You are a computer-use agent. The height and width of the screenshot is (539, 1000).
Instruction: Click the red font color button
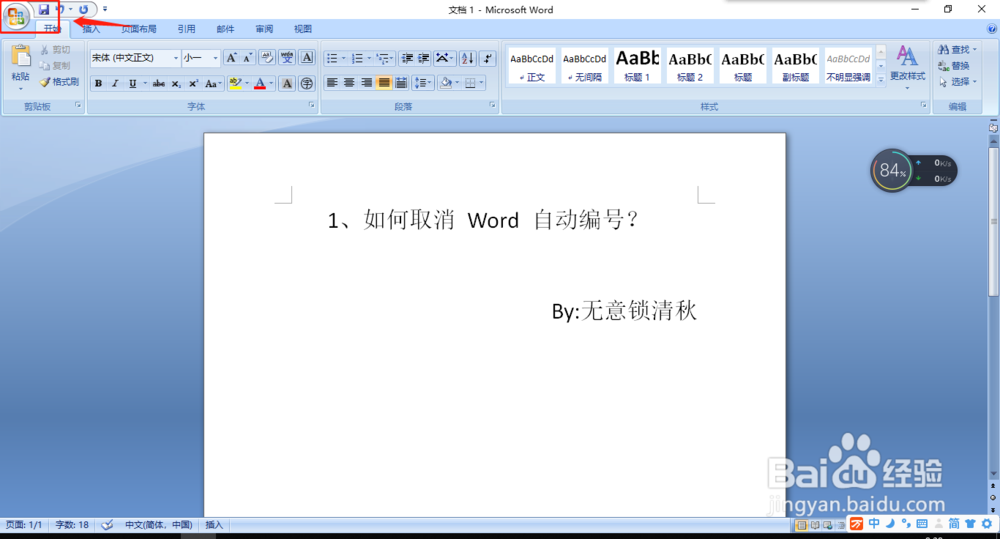(260, 84)
